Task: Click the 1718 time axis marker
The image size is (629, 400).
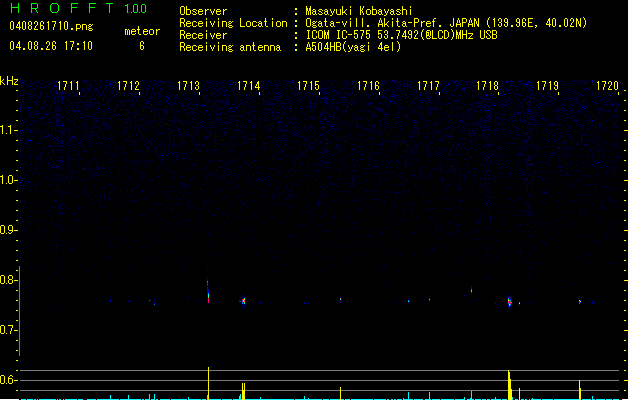Action: point(487,86)
